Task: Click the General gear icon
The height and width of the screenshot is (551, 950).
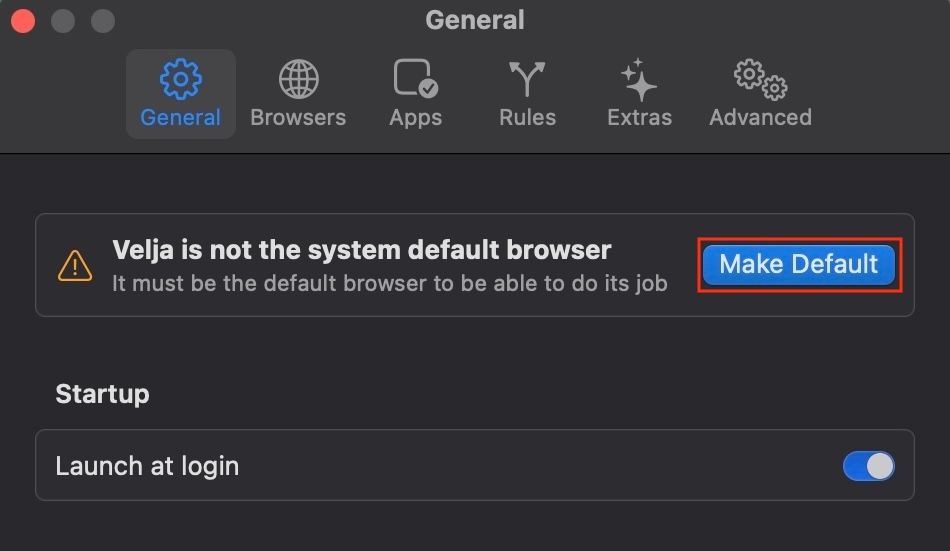Action: (180, 79)
